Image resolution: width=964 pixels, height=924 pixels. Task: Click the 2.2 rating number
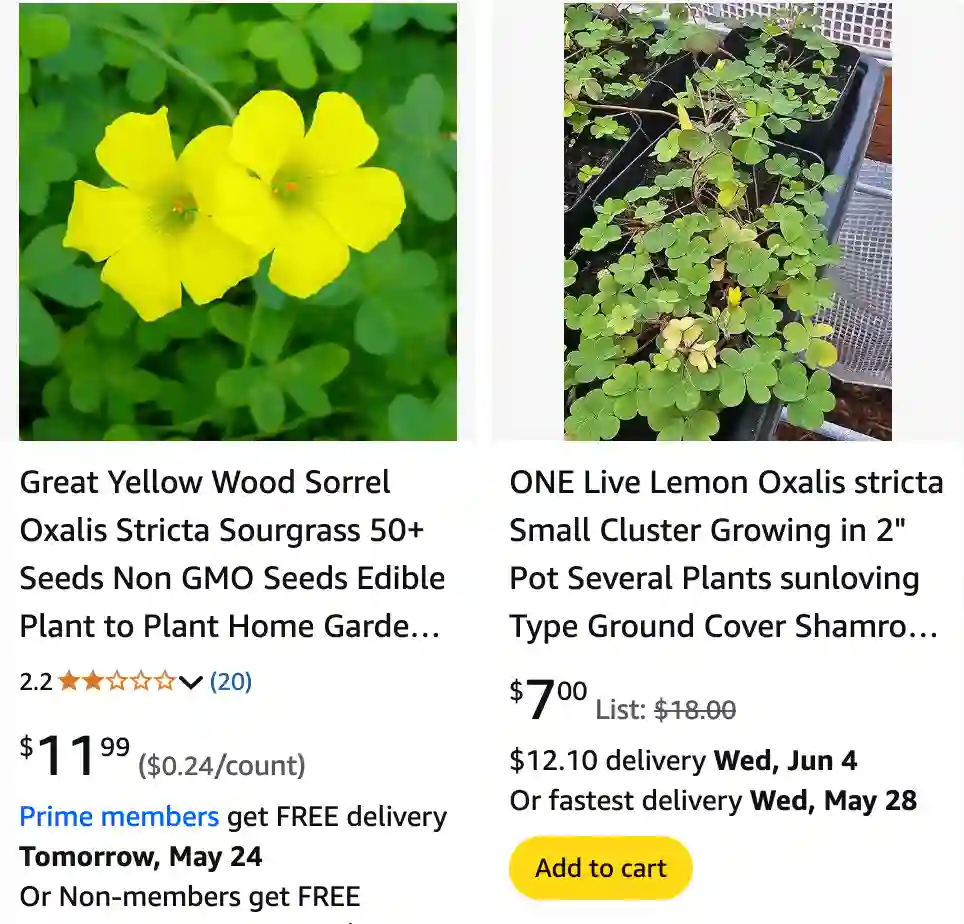coord(36,682)
